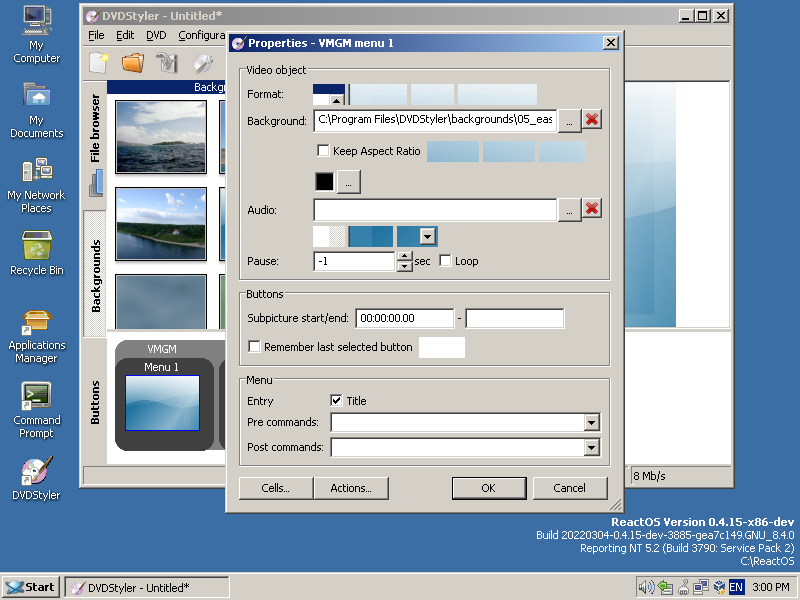The width and height of the screenshot is (800, 600).
Task: Open the Recycle Bin icon
Action: 36,253
